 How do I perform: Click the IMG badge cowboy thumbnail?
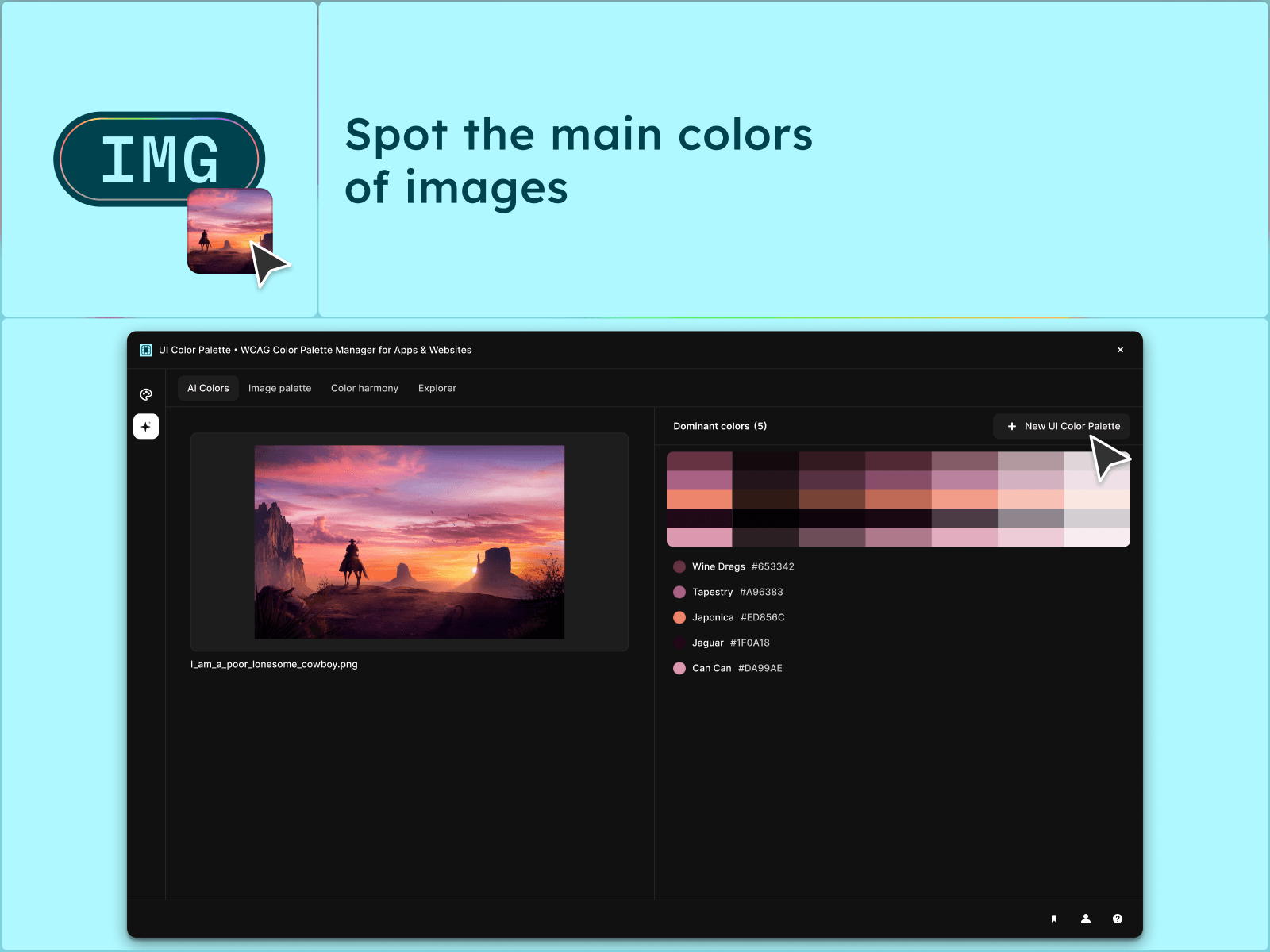tap(230, 231)
